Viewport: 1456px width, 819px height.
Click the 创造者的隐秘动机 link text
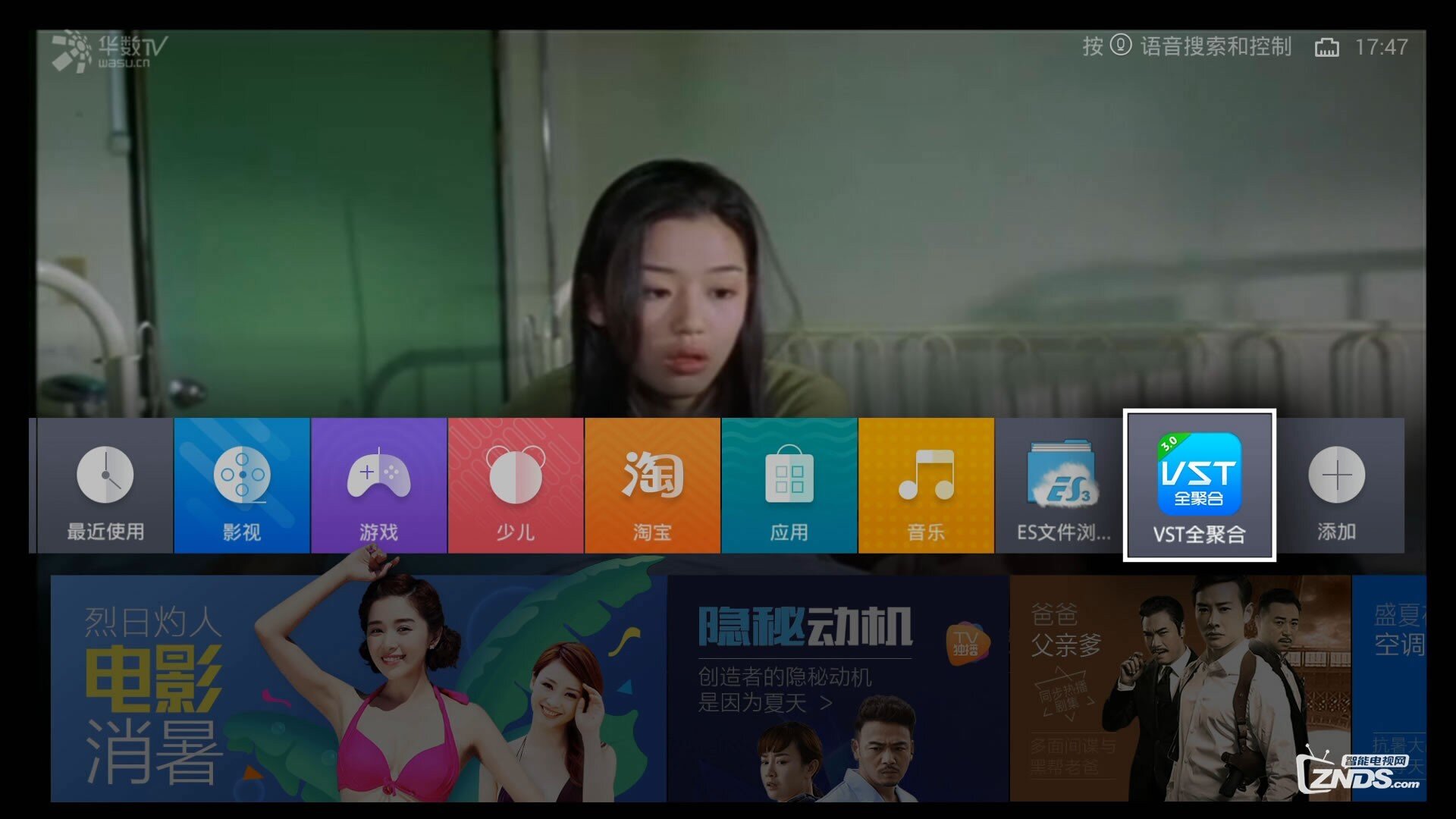coord(784,689)
